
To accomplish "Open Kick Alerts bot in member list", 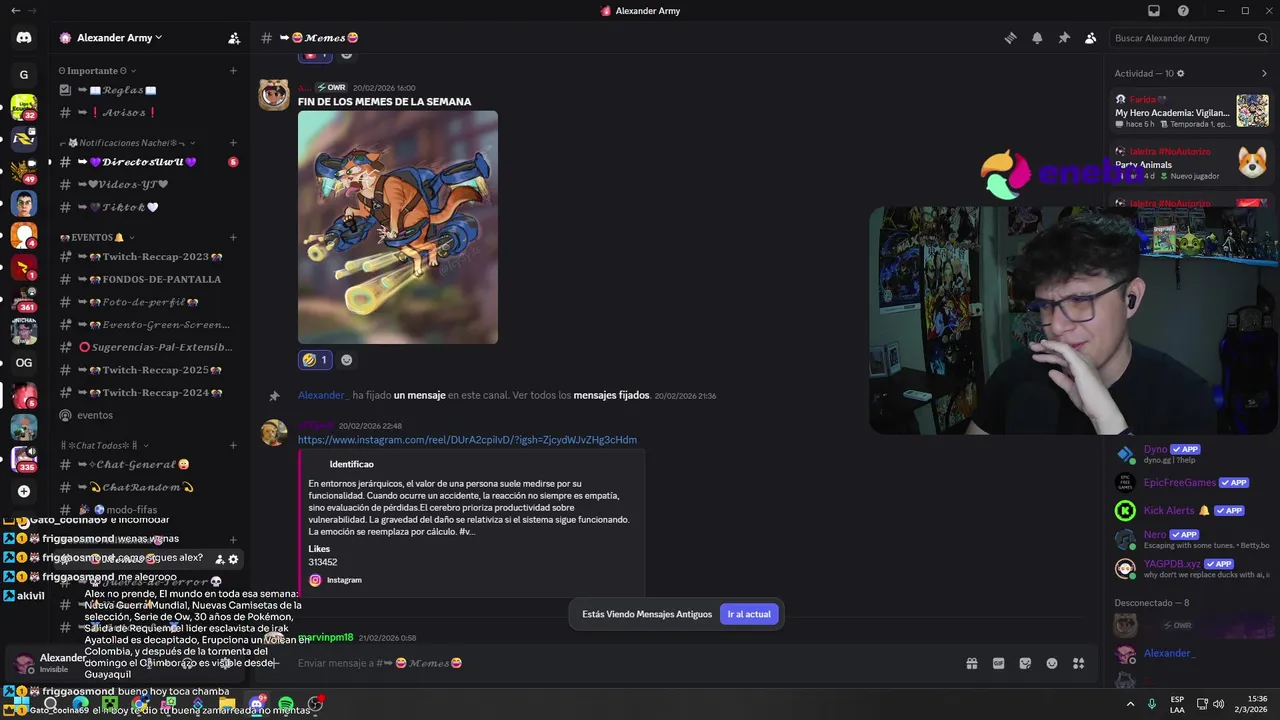I will point(1192,511).
